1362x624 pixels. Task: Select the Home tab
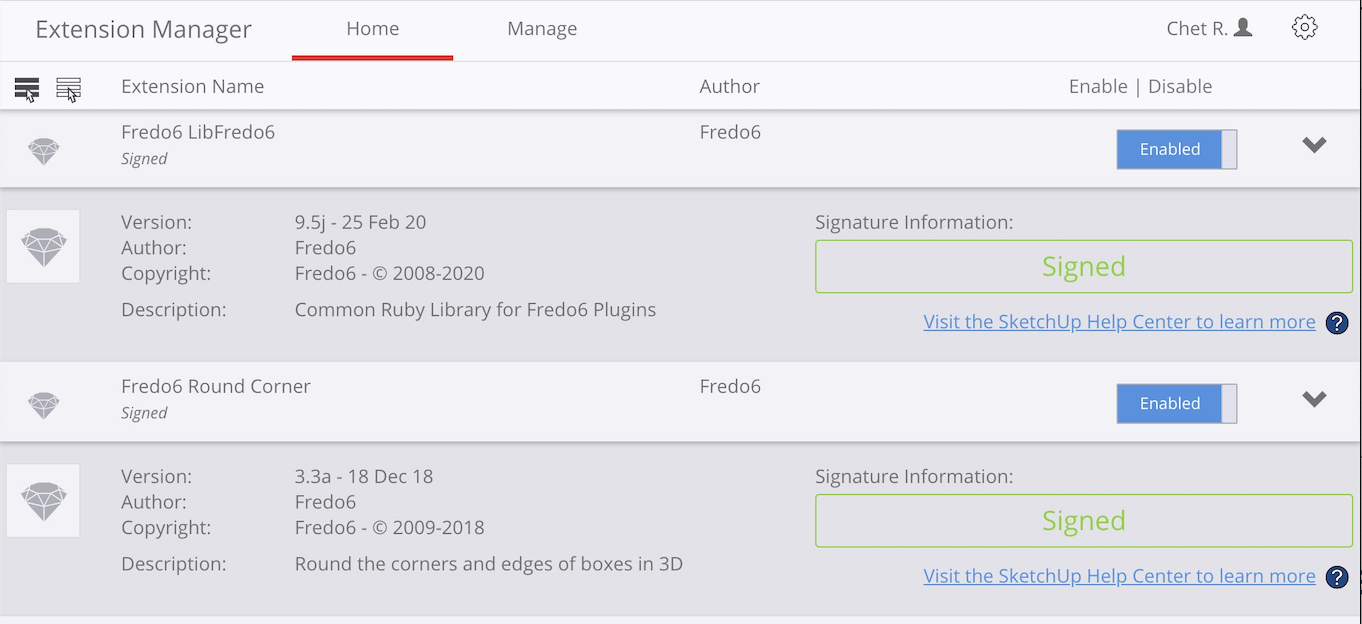tap(373, 29)
